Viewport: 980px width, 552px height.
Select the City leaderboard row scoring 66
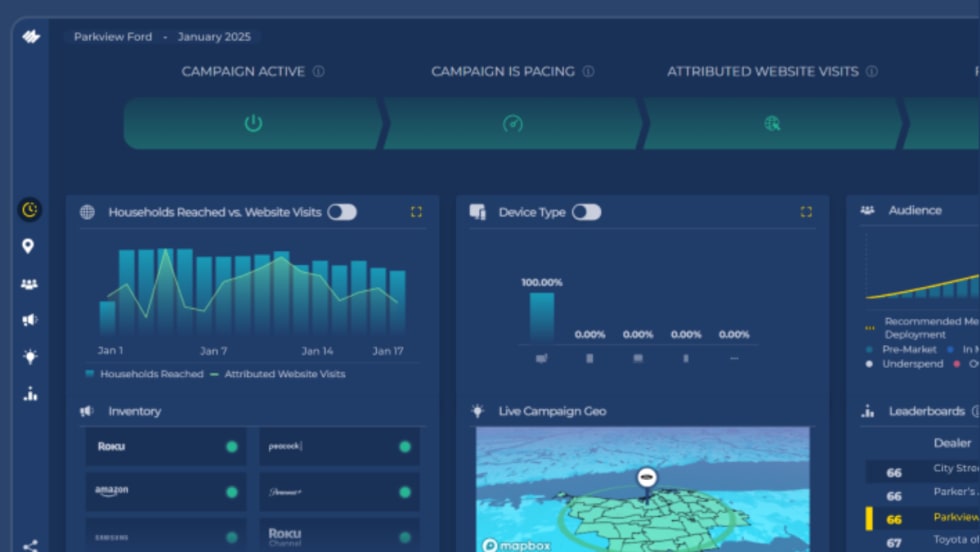[x=922, y=471]
